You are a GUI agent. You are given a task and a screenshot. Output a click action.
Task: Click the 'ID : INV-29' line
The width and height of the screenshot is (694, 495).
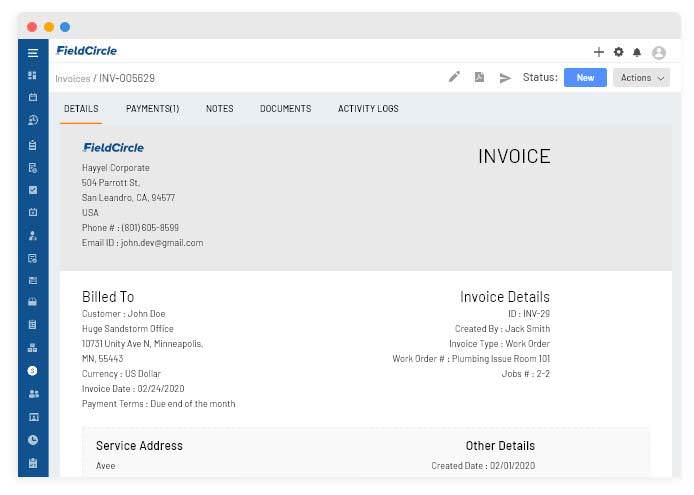click(529, 313)
